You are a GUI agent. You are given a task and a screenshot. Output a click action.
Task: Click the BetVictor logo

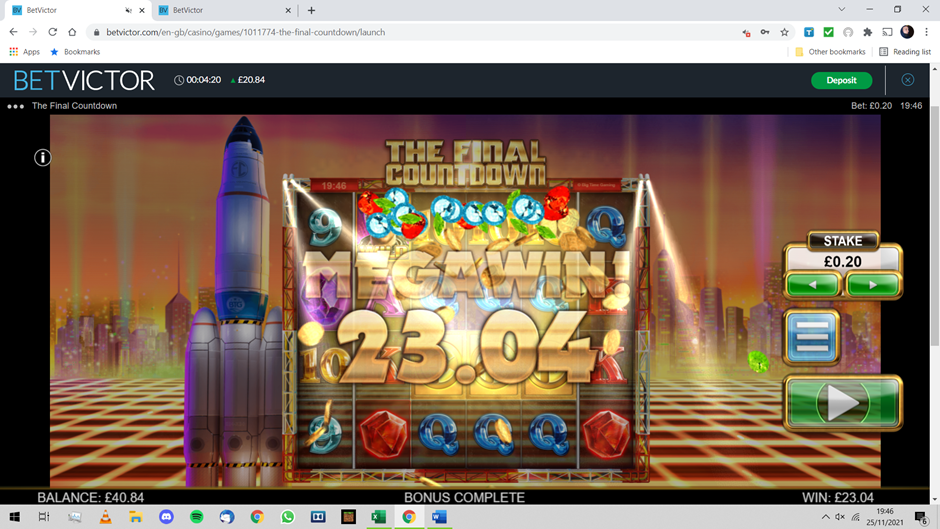pos(84,80)
